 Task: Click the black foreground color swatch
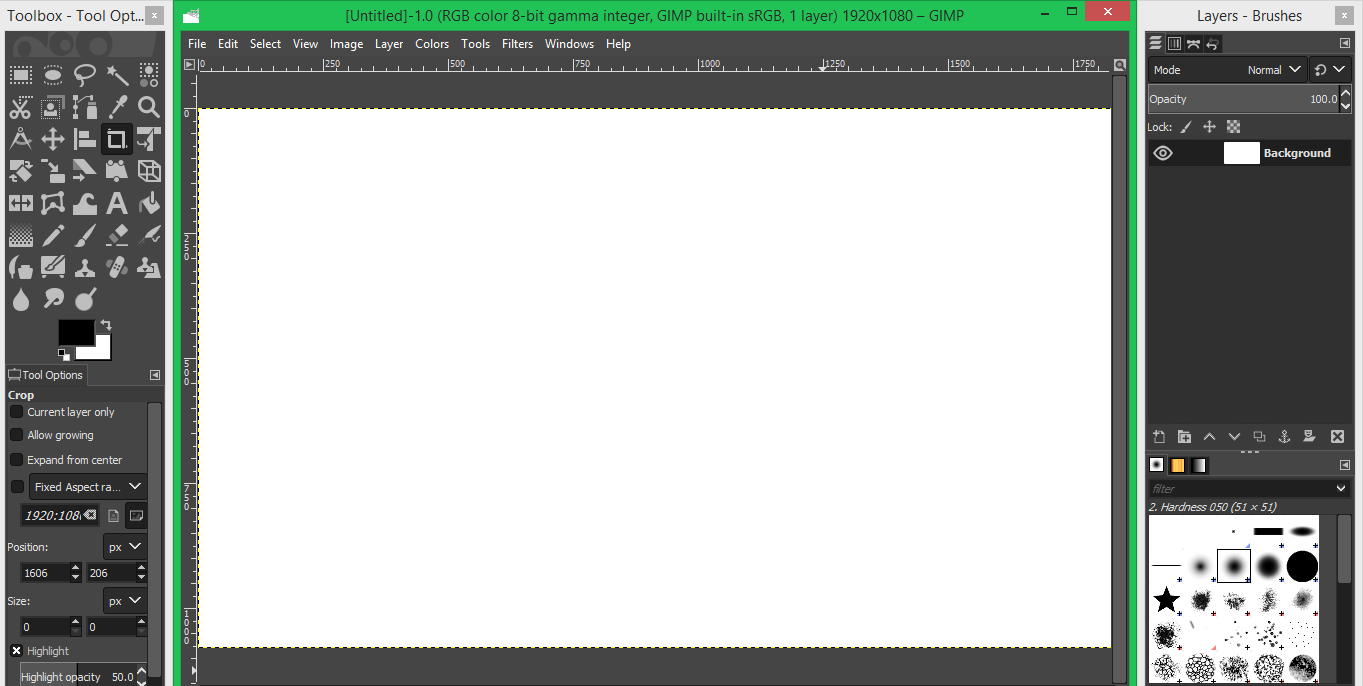pos(75,332)
